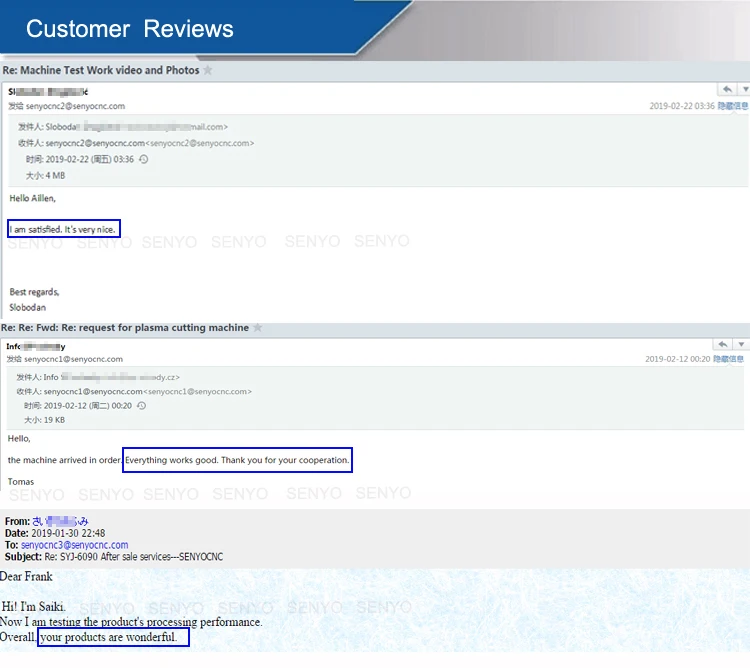
Task: Select senyocnc1@senyocnc.com address under Info sender
Action: pyautogui.click(x=74, y=359)
